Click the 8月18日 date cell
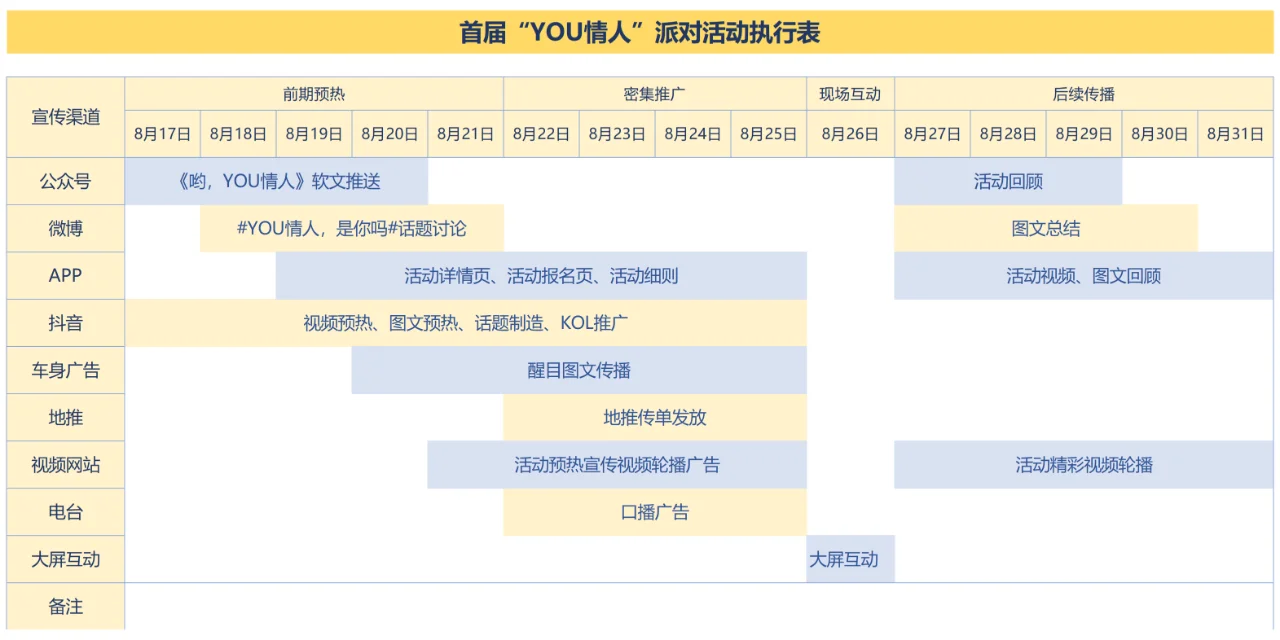The width and height of the screenshot is (1280, 640). (238, 134)
